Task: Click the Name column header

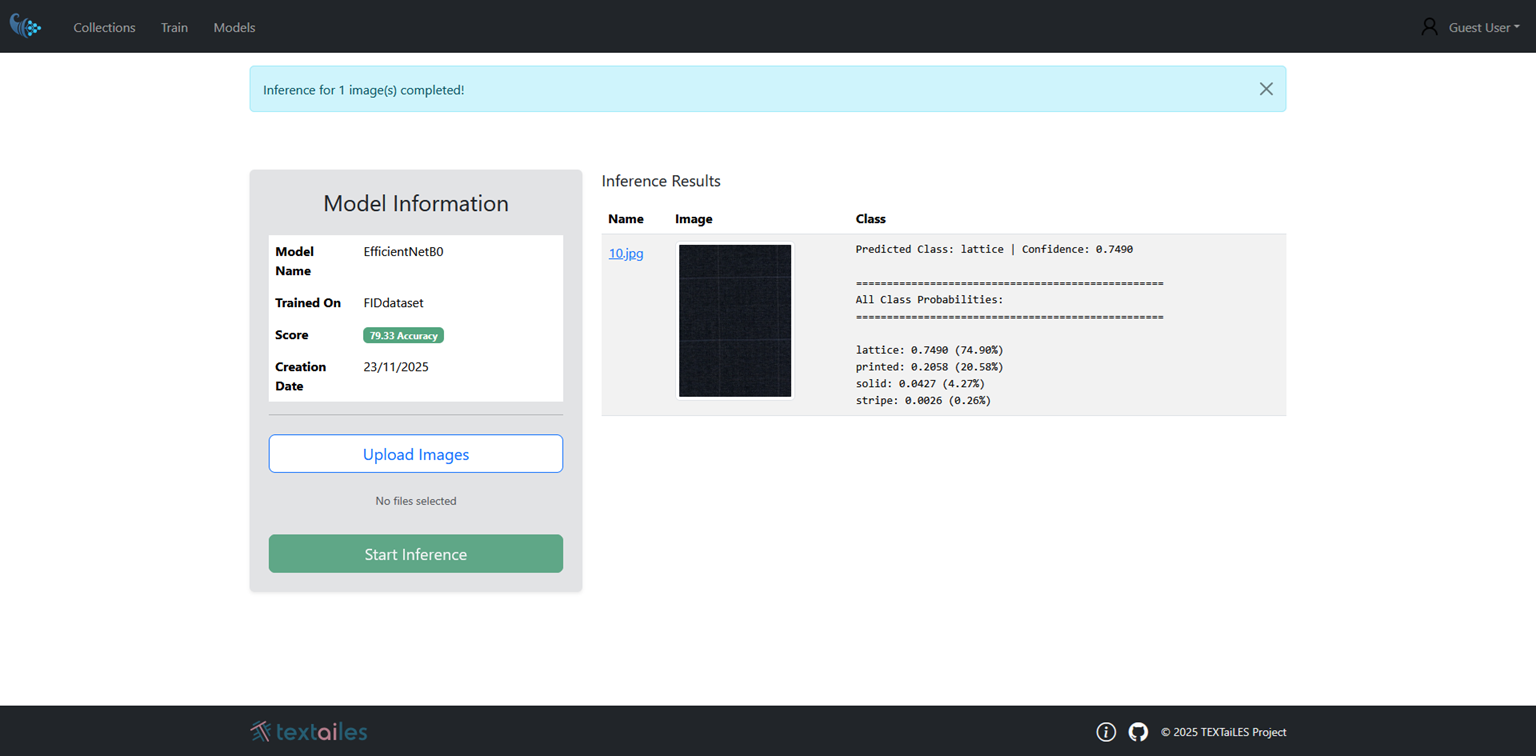Action: [x=626, y=219]
